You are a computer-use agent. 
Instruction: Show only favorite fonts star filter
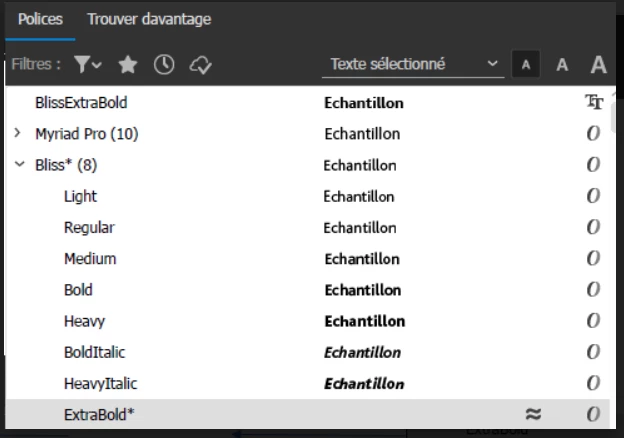coord(128,64)
